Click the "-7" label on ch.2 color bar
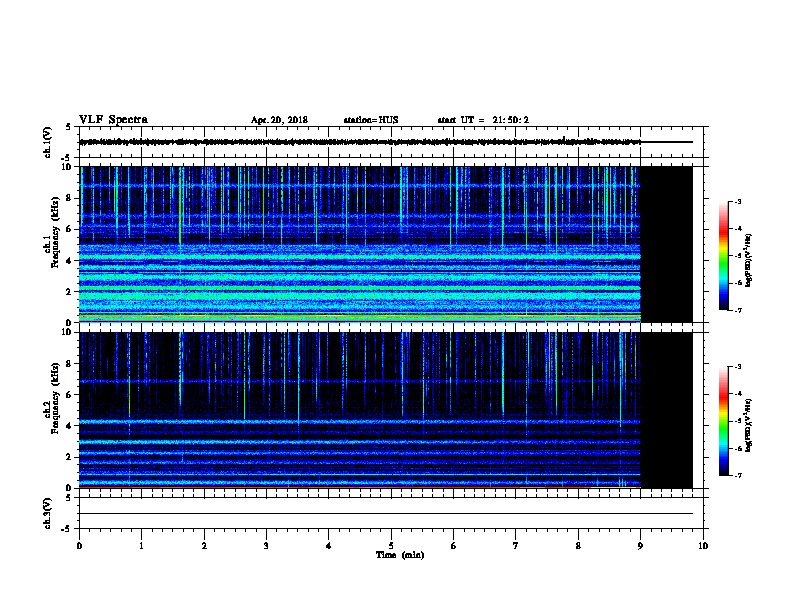The height and width of the screenshot is (612, 792). tap(738, 475)
